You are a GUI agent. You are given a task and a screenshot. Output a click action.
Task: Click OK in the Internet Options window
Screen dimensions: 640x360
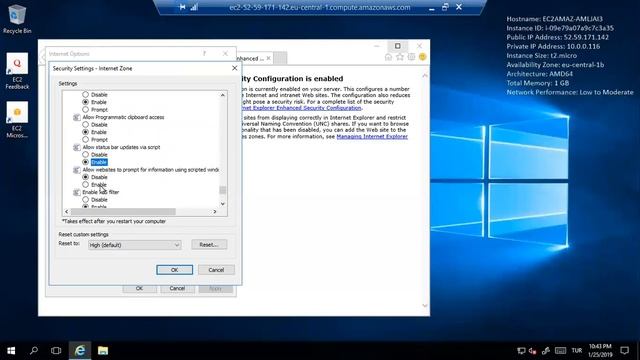139,289
